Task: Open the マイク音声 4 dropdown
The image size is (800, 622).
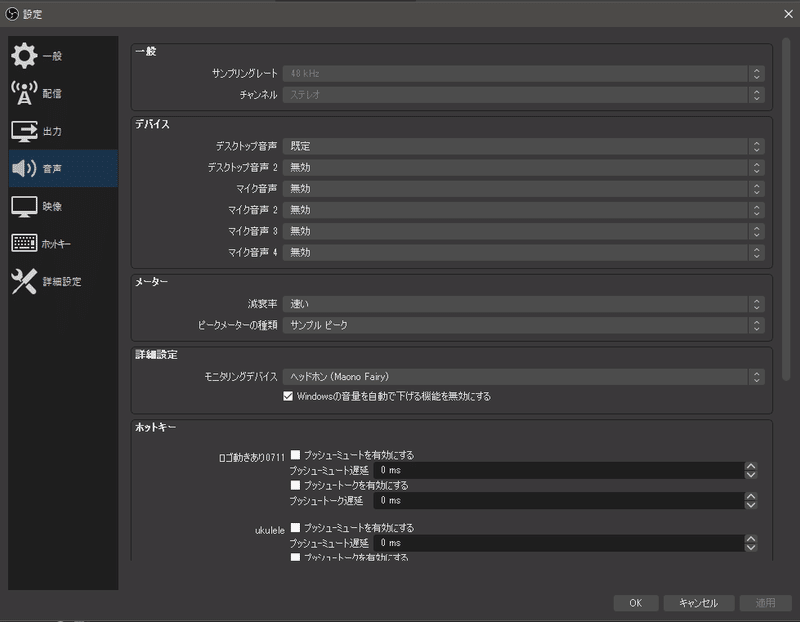Action: click(x=523, y=253)
